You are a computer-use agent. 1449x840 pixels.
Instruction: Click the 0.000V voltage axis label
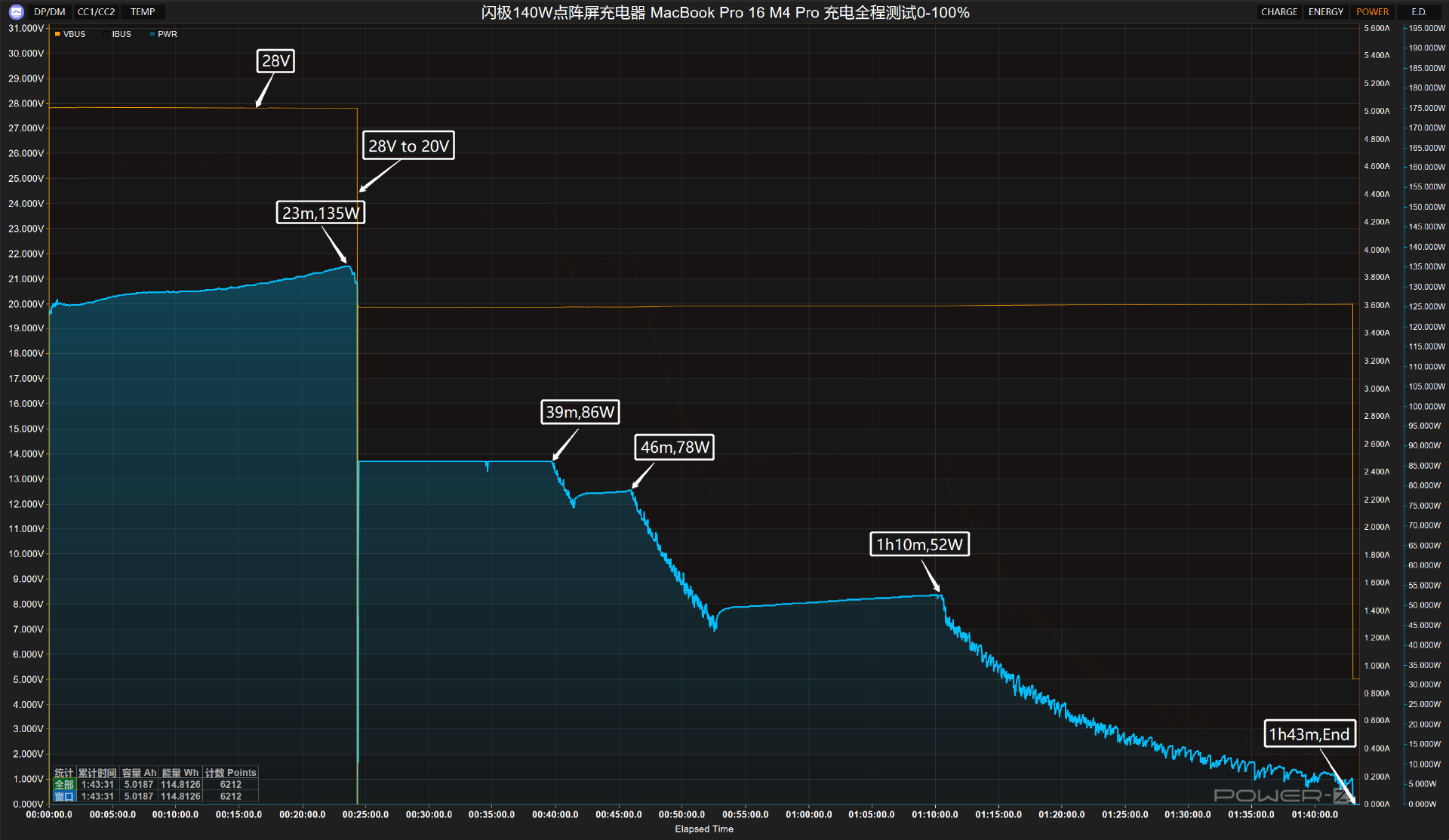[x=28, y=804]
